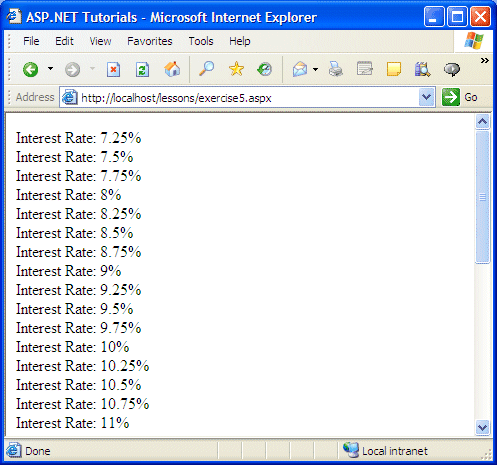Click the green Back arrow button
This screenshot has width=497, height=465.
(31, 70)
